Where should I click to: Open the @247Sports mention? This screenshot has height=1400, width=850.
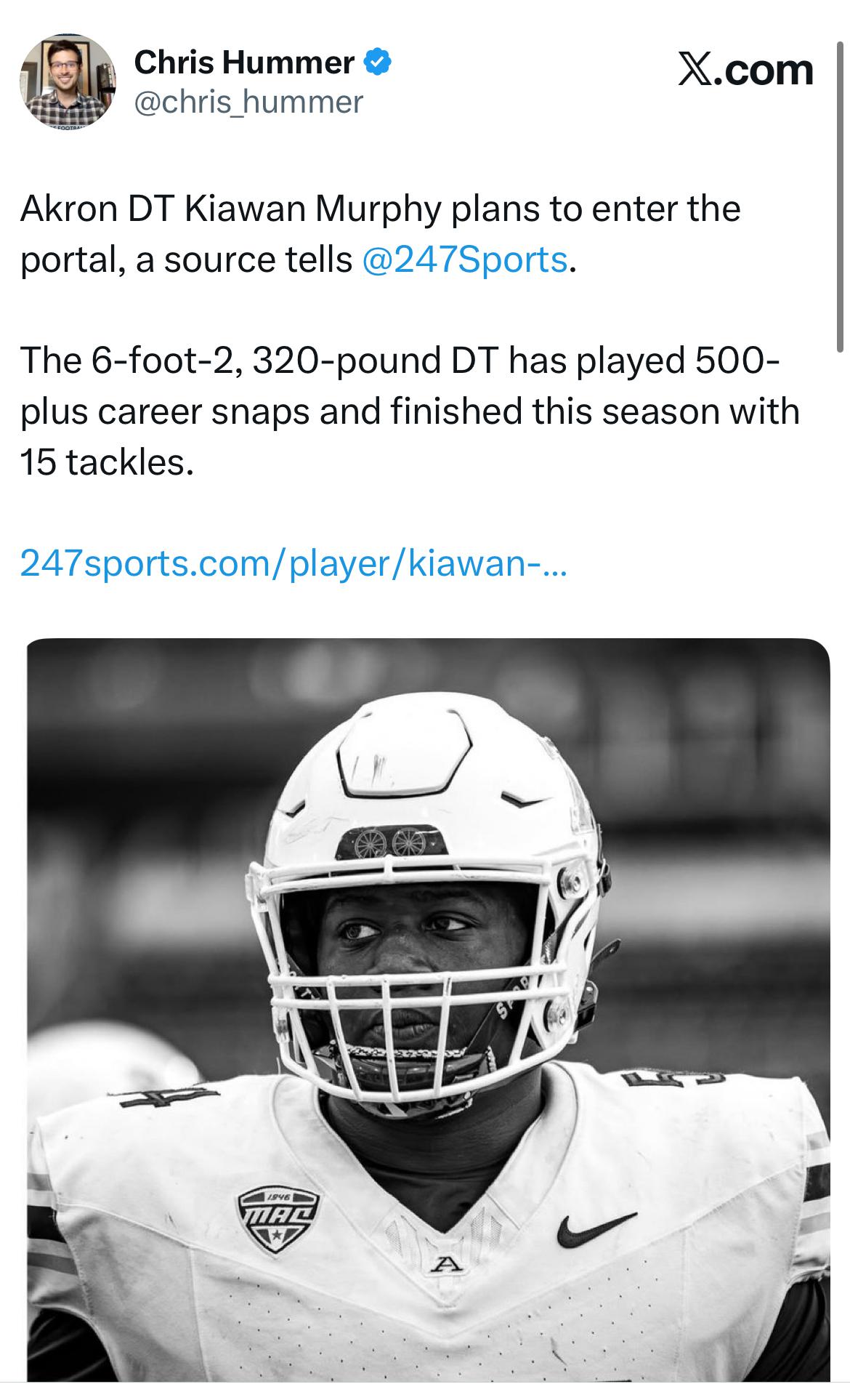coord(464,260)
